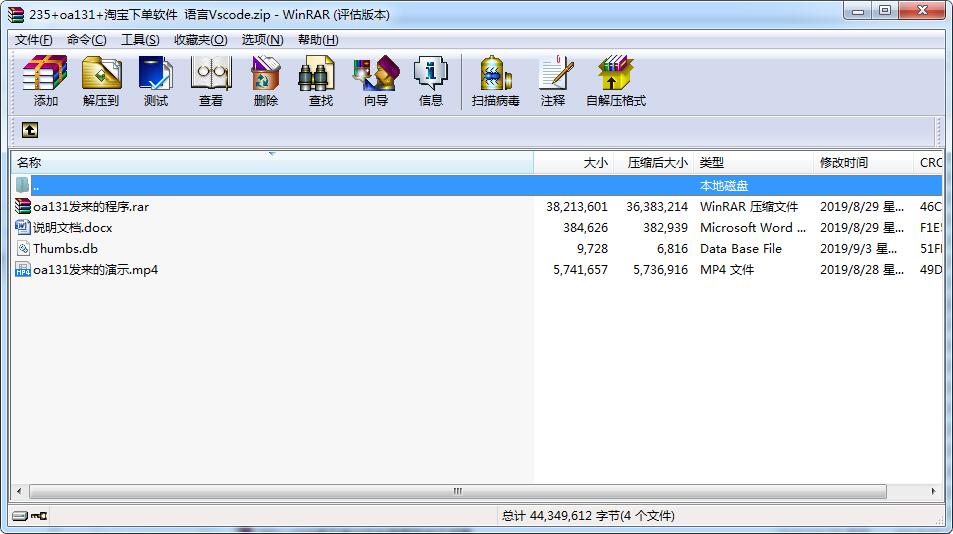Click the drive icon in status bar
The height and width of the screenshot is (534, 953).
click(19, 516)
